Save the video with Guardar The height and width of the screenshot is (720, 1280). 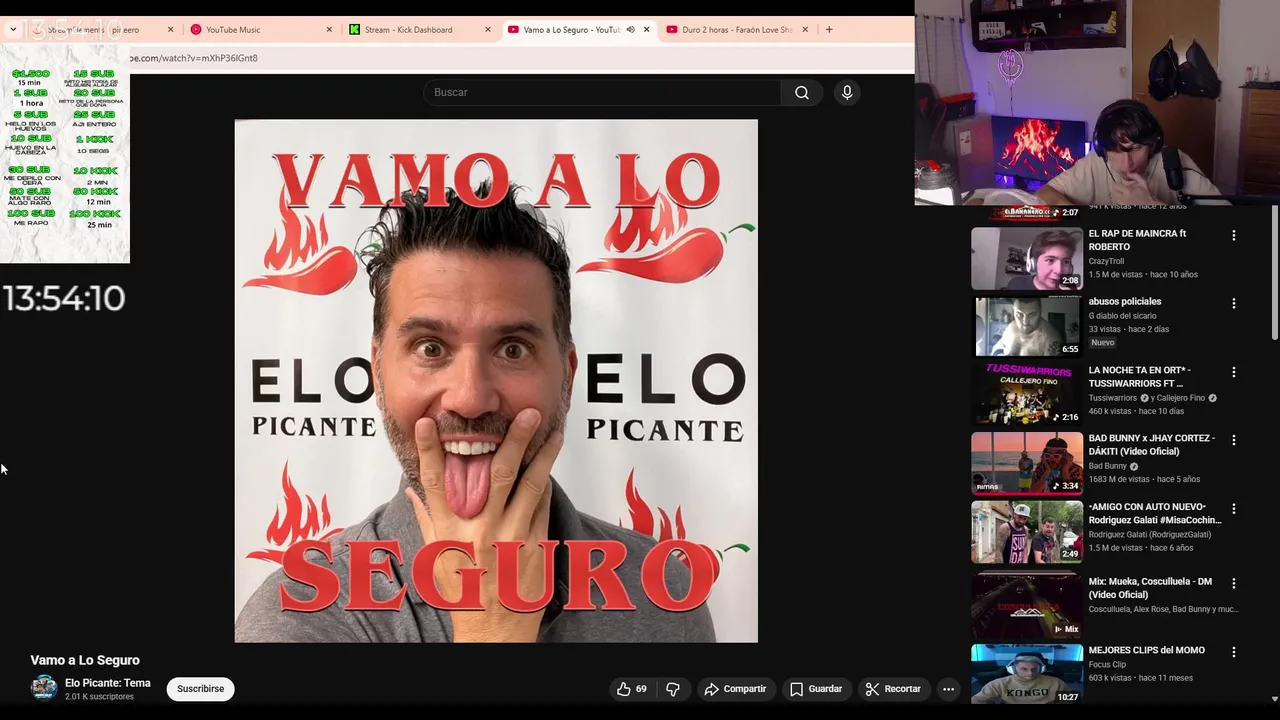pos(816,689)
